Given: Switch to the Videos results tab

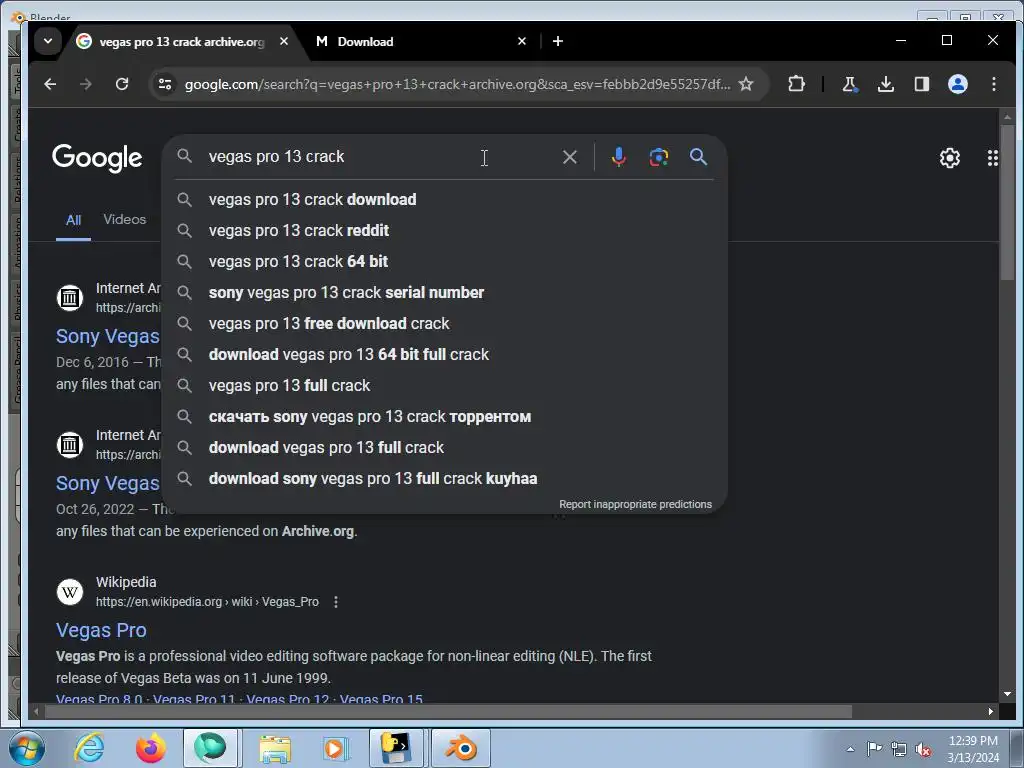Looking at the screenshot, I should coord(125,219).
